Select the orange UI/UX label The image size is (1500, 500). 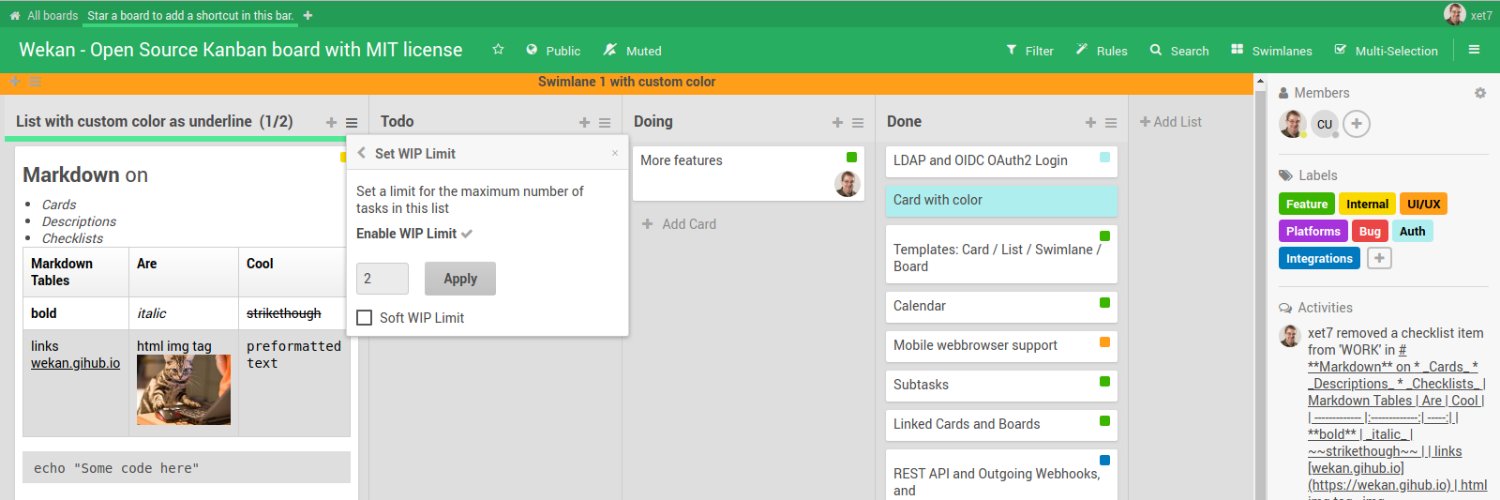click(1424, 204)
